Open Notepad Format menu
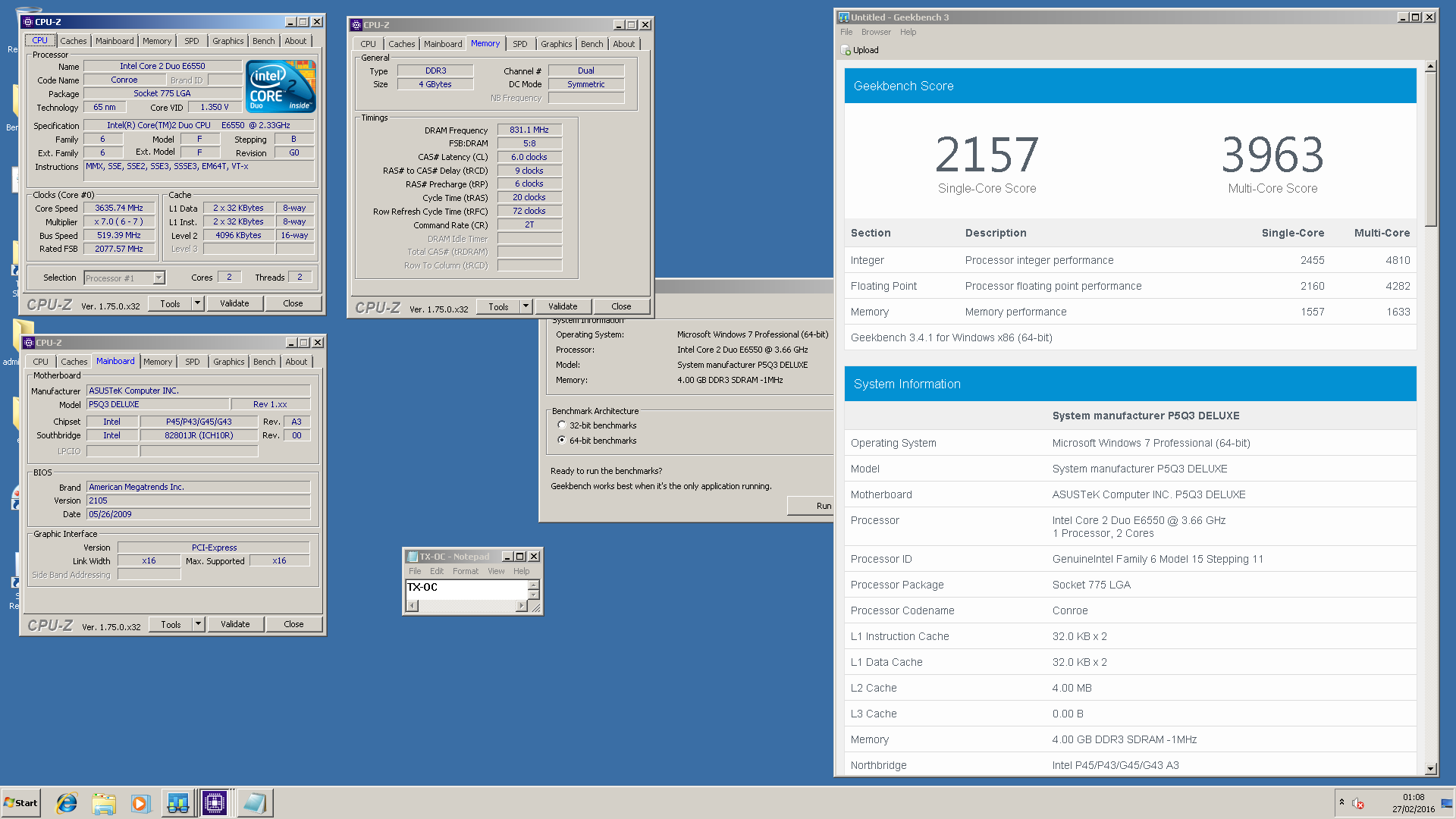Image resolution: width=1456 pixels, height=819 pixels. [x=466, y=571]
